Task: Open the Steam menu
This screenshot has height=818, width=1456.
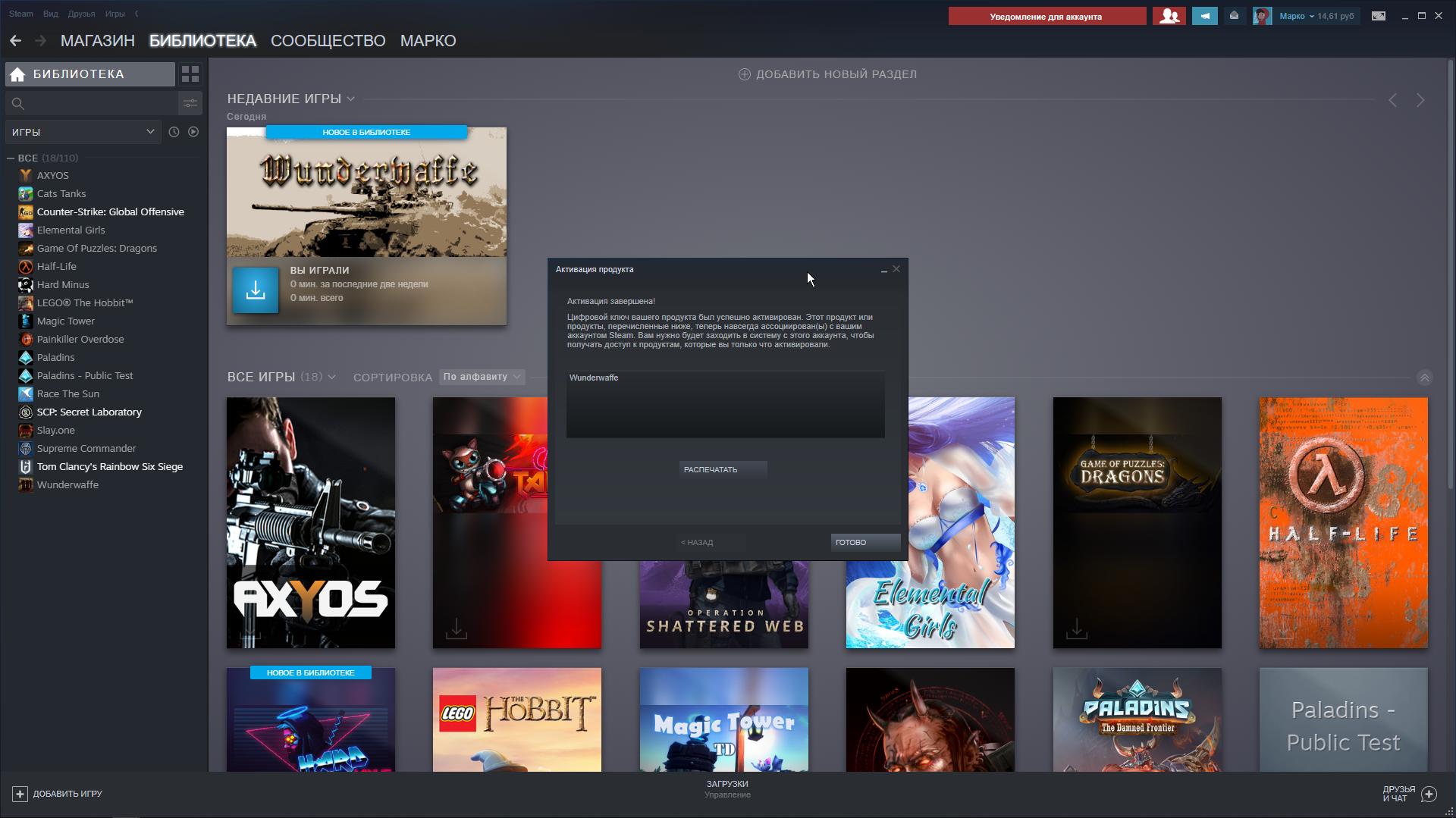Action: coord(21,14)
